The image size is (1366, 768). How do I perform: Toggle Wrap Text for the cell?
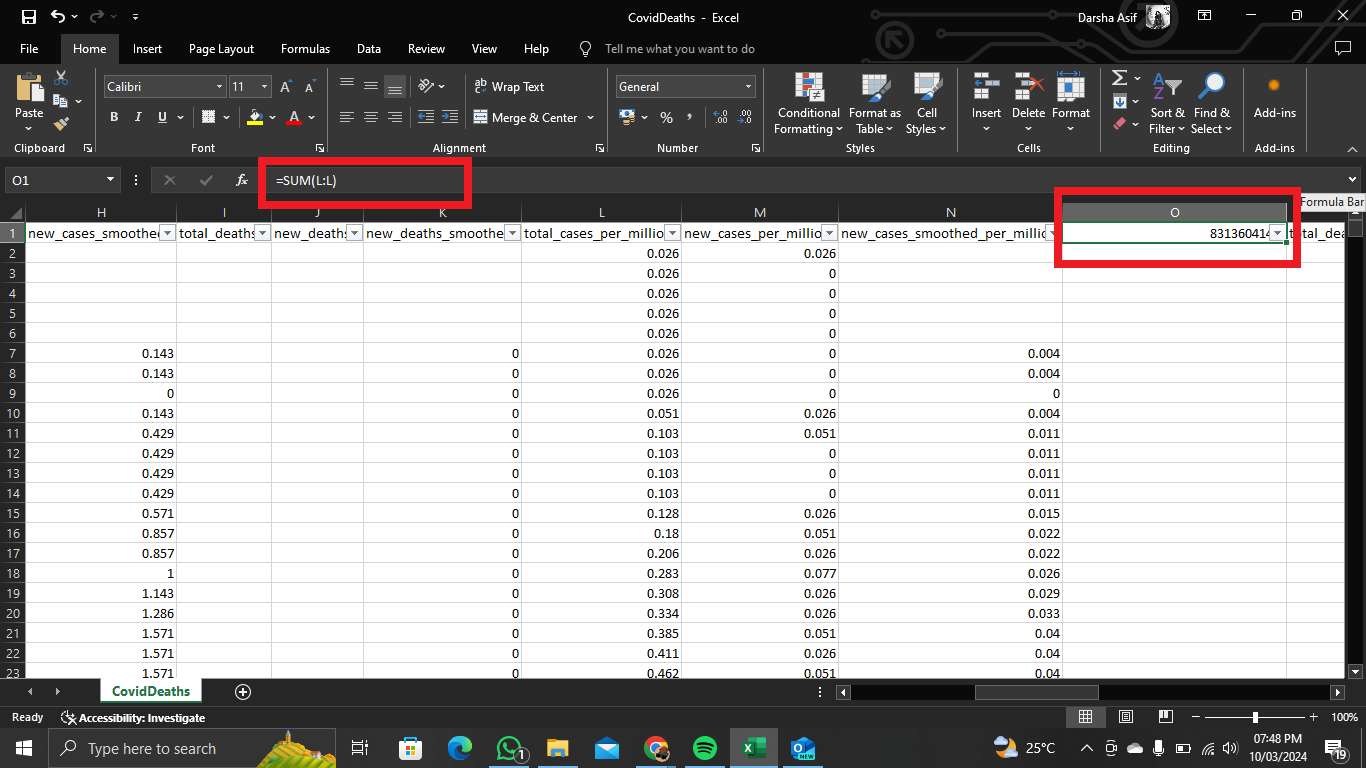coord(508,87)
